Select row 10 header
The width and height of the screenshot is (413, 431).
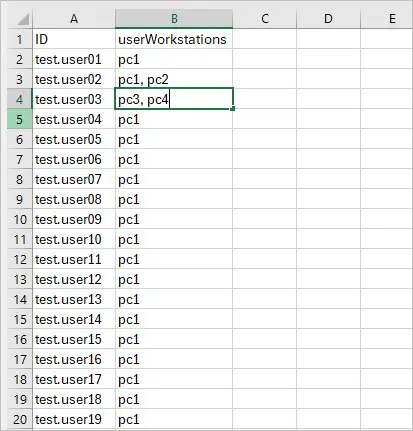20,219
